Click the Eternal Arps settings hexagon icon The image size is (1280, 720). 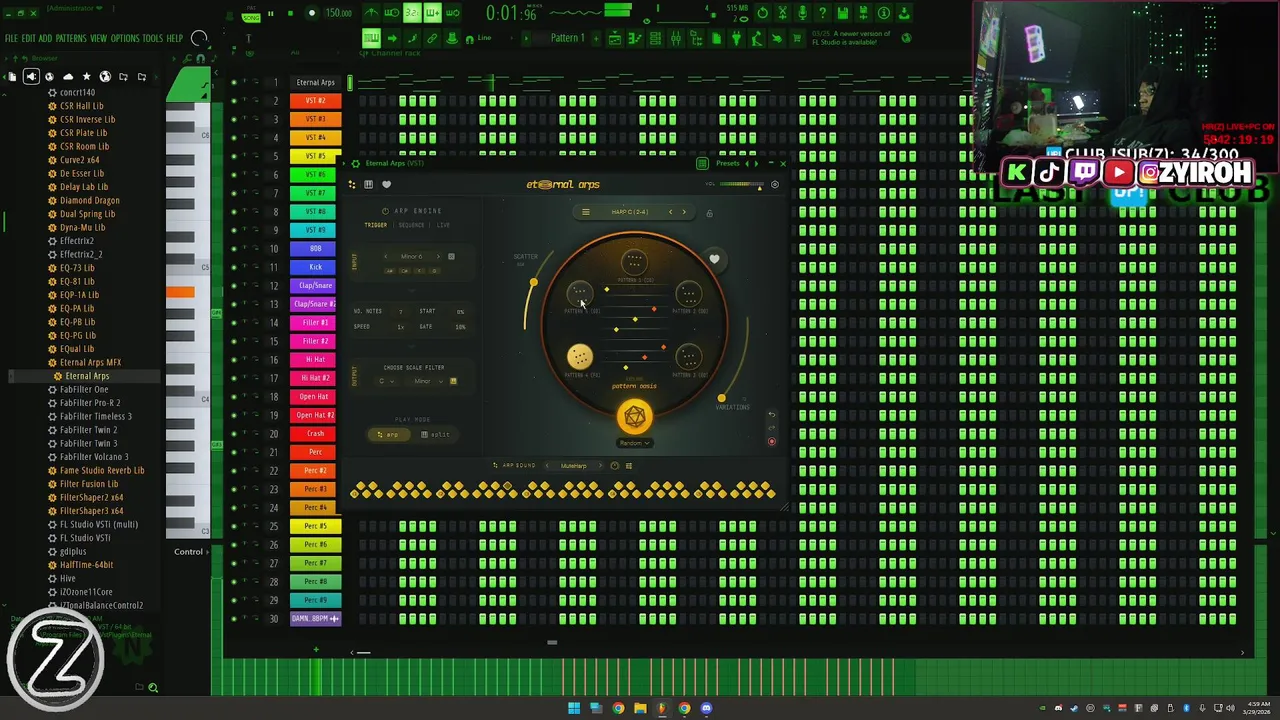tap(774, 184)
